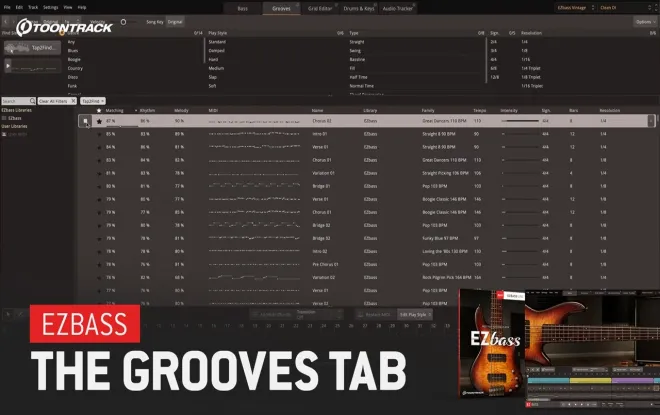Image resolution: width=660 pixels, height=415 pixels.
Task: Open the Help menu
Action: pyautogui.click(x=82, y=7)
